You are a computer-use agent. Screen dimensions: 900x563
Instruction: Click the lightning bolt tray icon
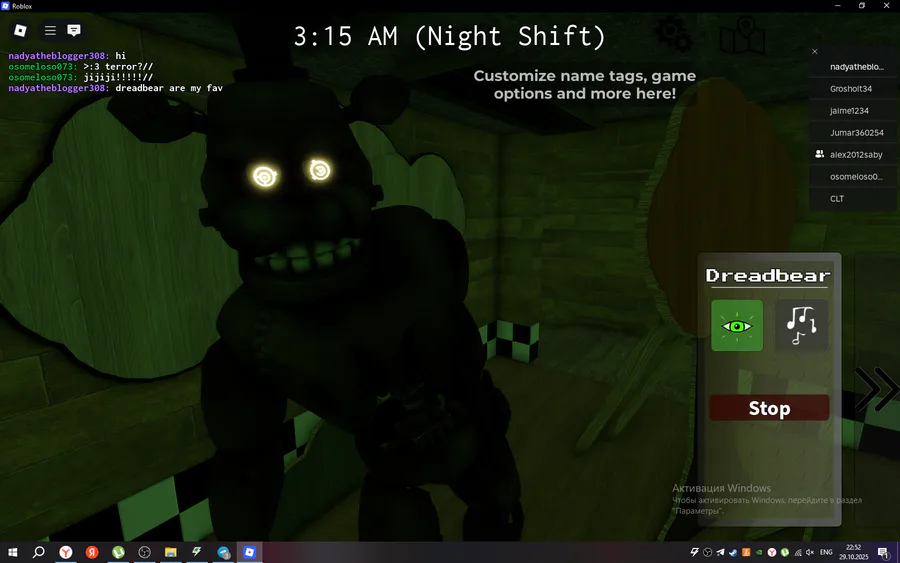pos(695,552)
